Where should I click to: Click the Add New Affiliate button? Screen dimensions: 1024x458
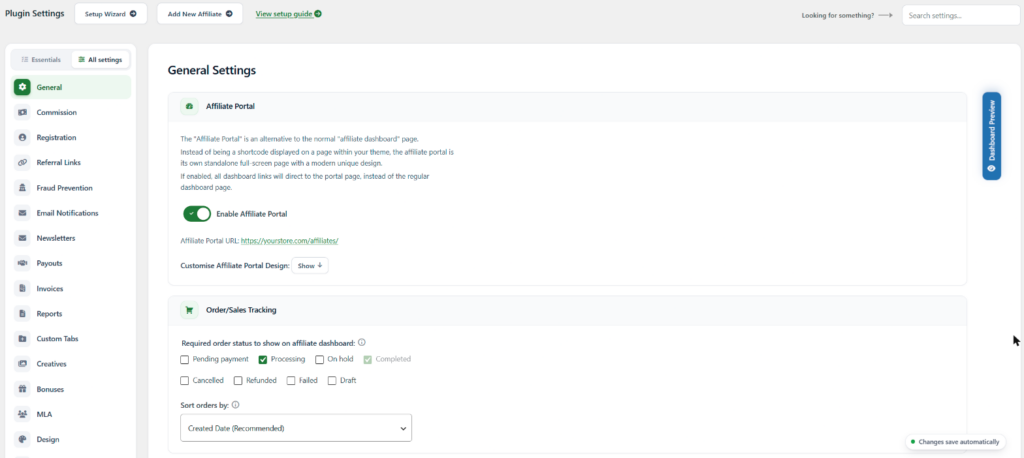click(200, 14)
